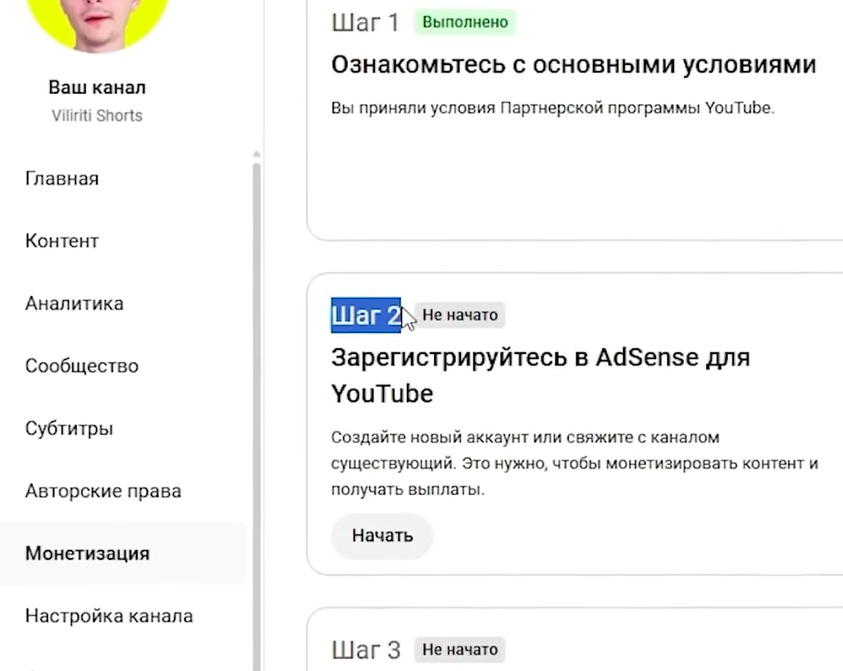Click the Выполнено status badge
The height and width of the screenshot is (671, 843).
[x=465, y=22]
